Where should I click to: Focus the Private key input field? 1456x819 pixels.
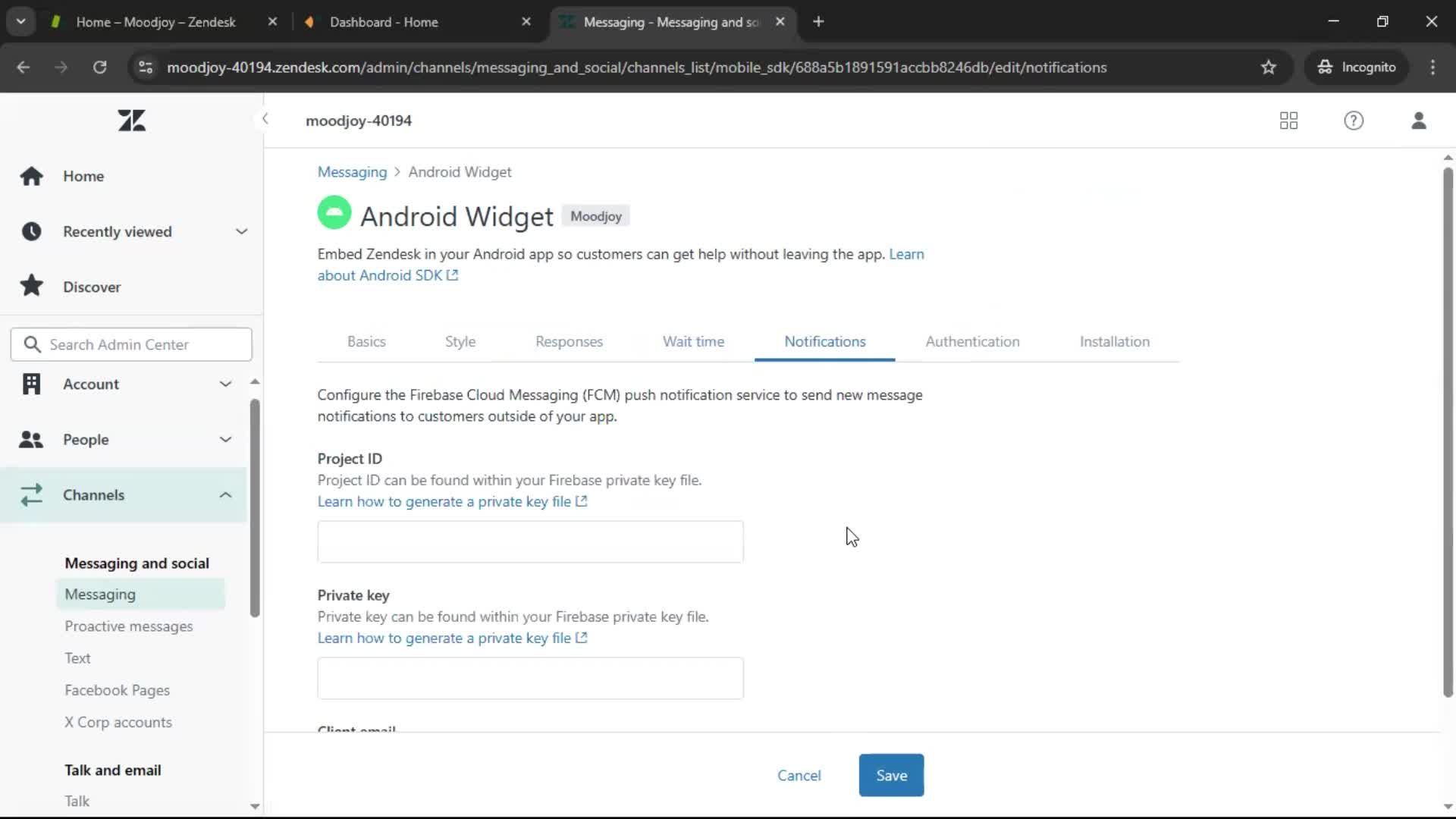530,678
